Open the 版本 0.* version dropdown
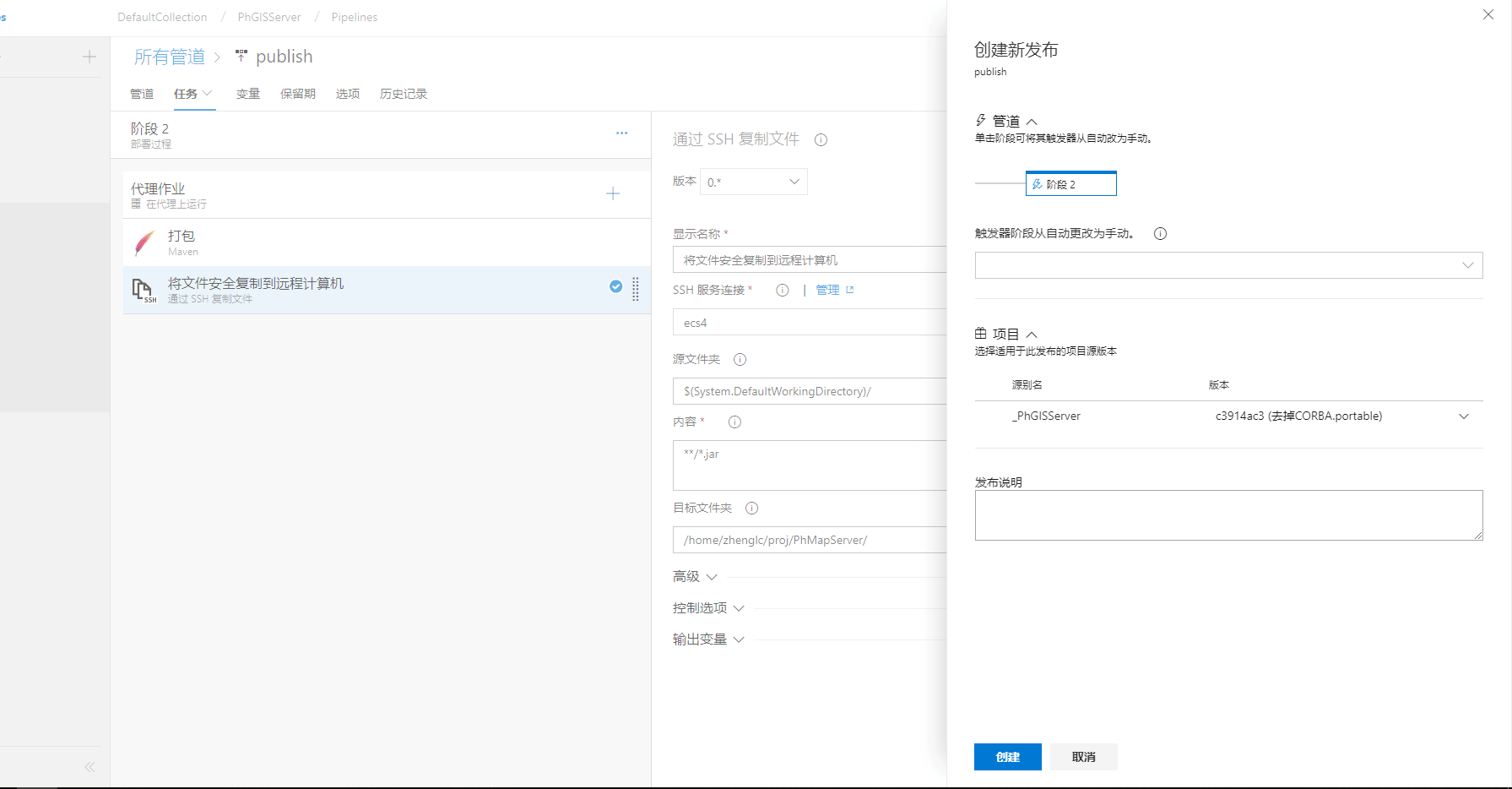This screenshot has width=1512, height=789. 753,182
